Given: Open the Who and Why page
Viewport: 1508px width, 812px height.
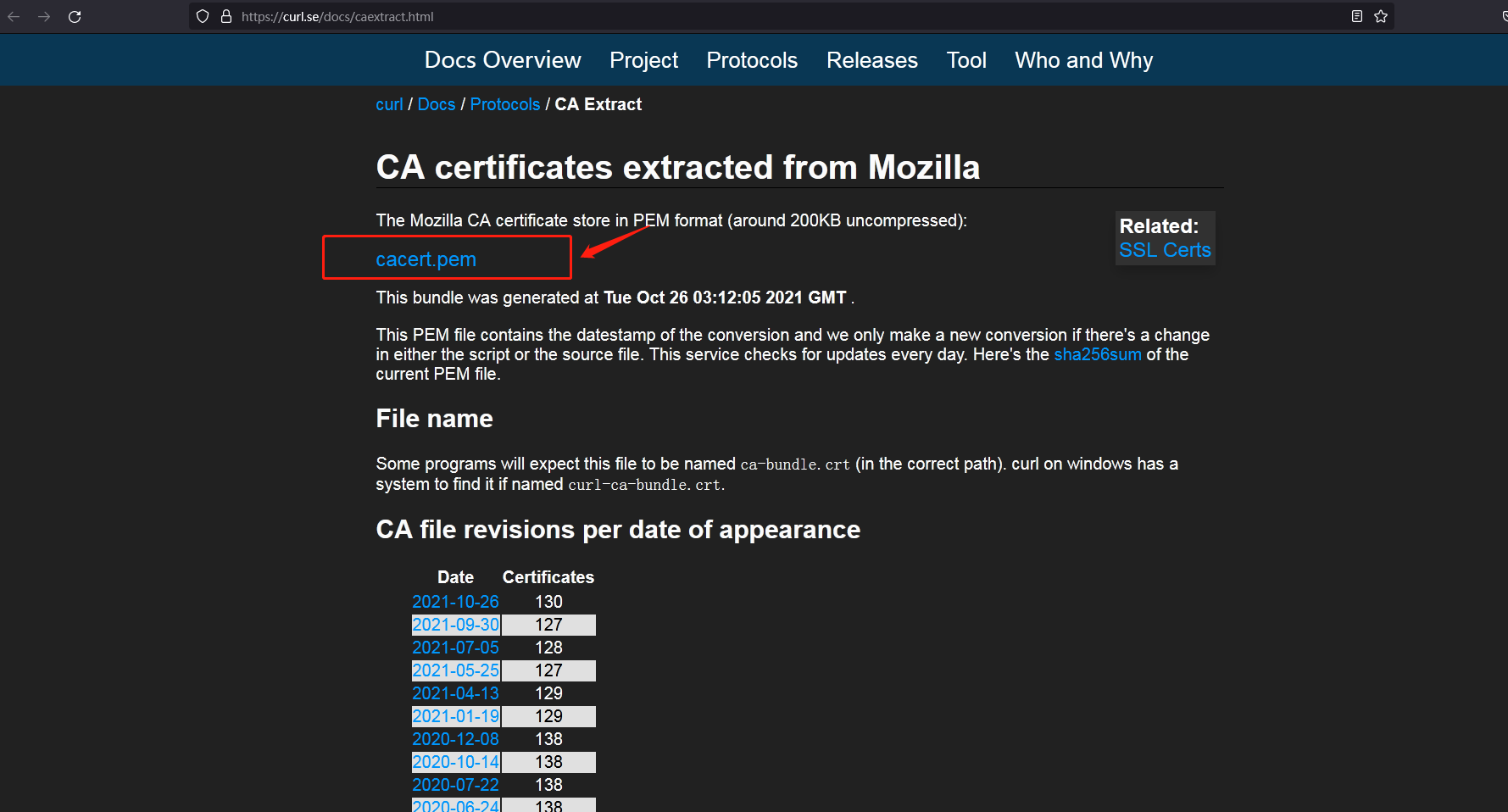Looking at the screenshot, I should (x=1083, y=59).
